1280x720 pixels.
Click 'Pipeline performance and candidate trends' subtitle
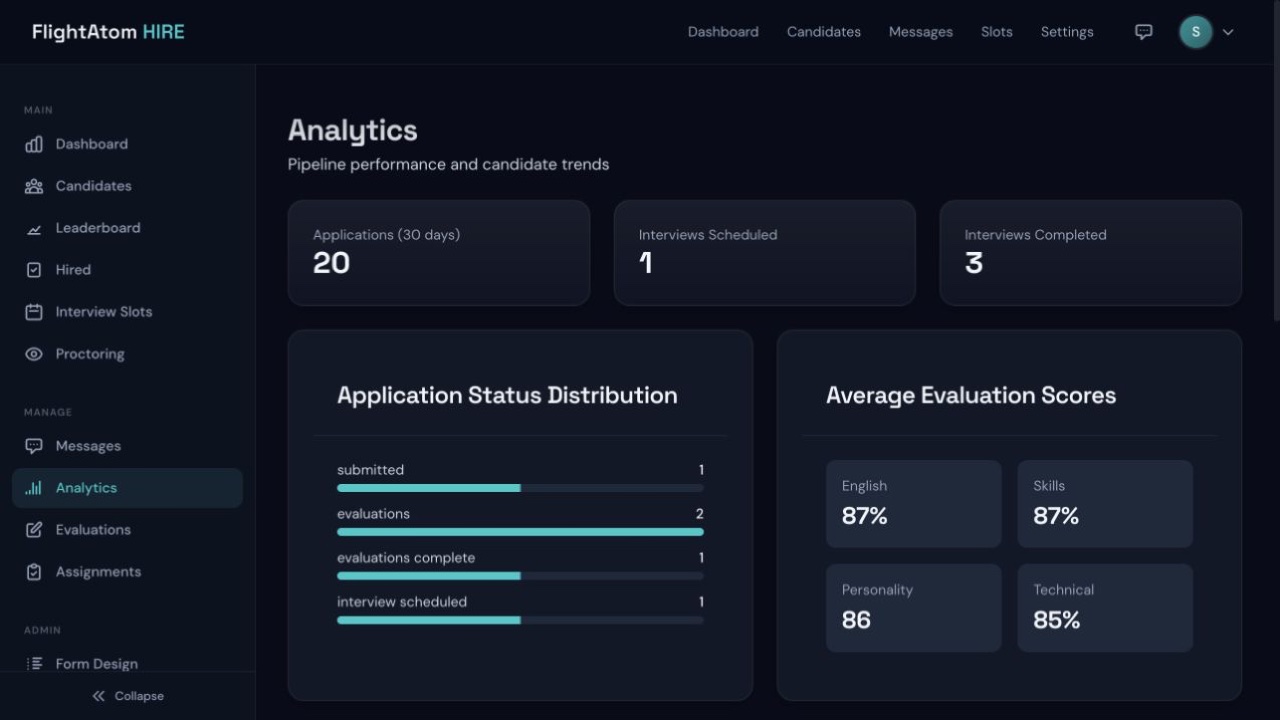click(x=449, y=164)
